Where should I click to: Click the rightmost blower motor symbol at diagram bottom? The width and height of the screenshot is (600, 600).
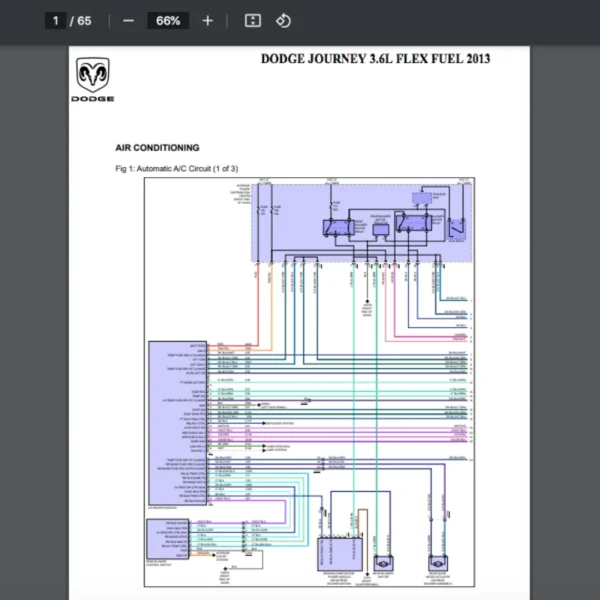click(438, 564)
